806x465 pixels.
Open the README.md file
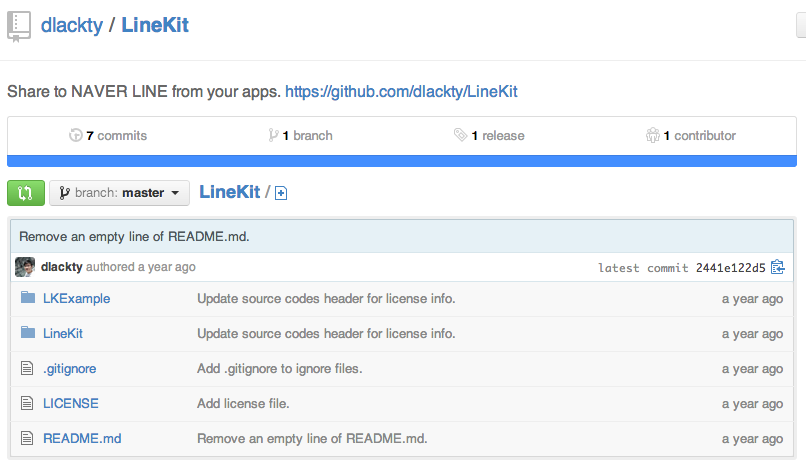pyautogui.click(x=82, y=438)
